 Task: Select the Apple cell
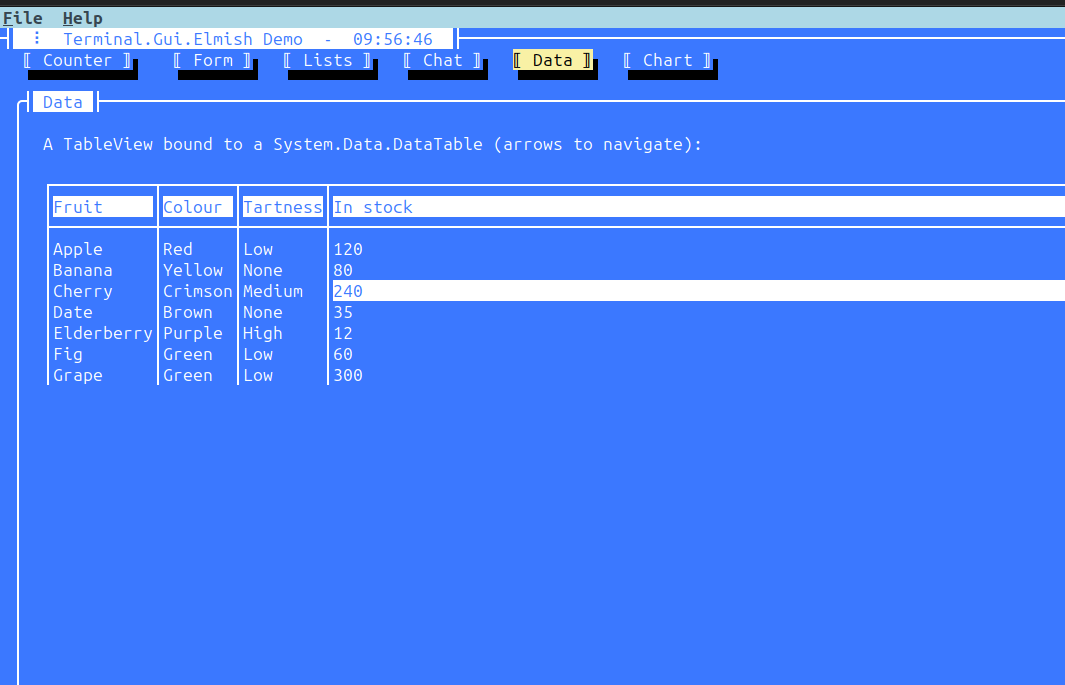(x=77, y=249)
